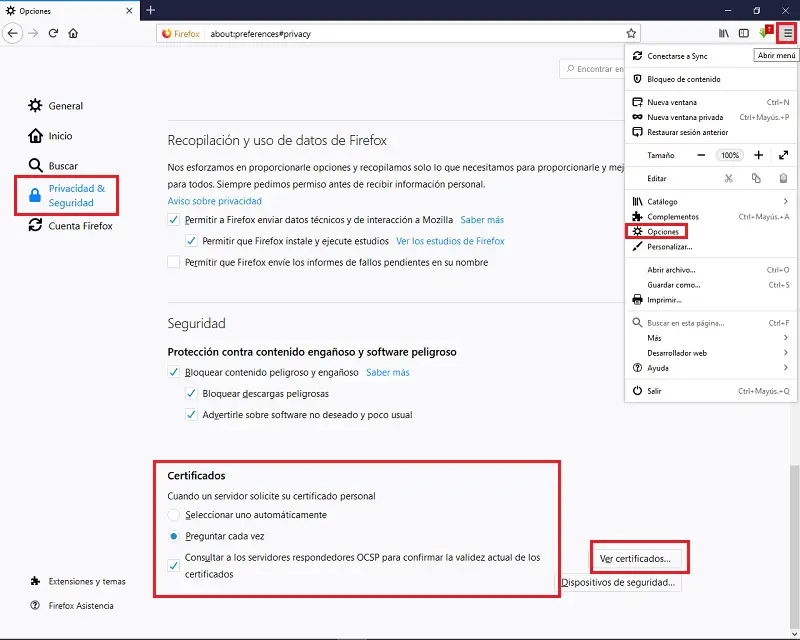Go back with the back arrow button
This screenshot has width=800, height=640.
tap(13, 34)
